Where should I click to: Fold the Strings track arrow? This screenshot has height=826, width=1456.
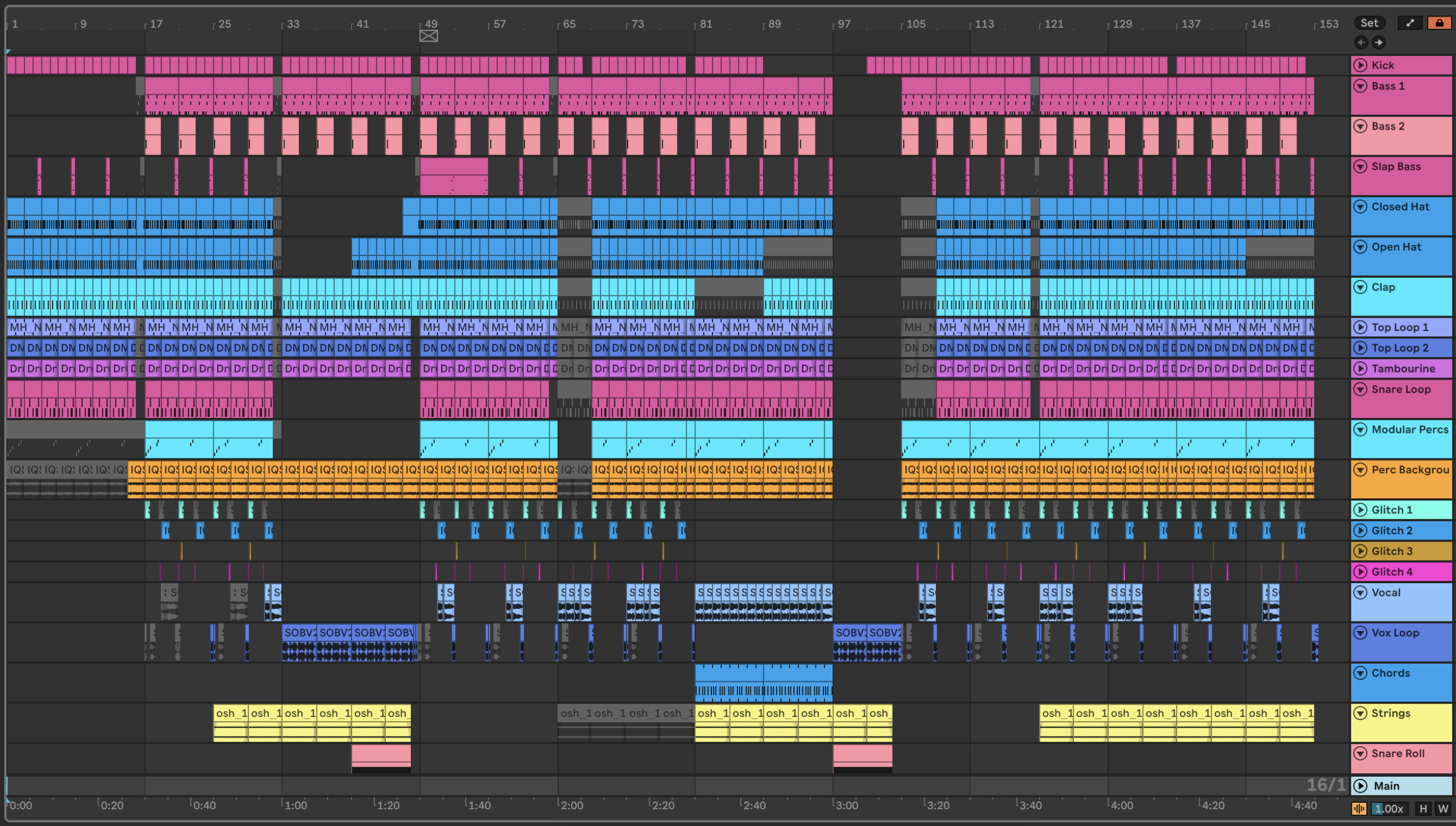pyautogui.click(x=1360, y=713)
